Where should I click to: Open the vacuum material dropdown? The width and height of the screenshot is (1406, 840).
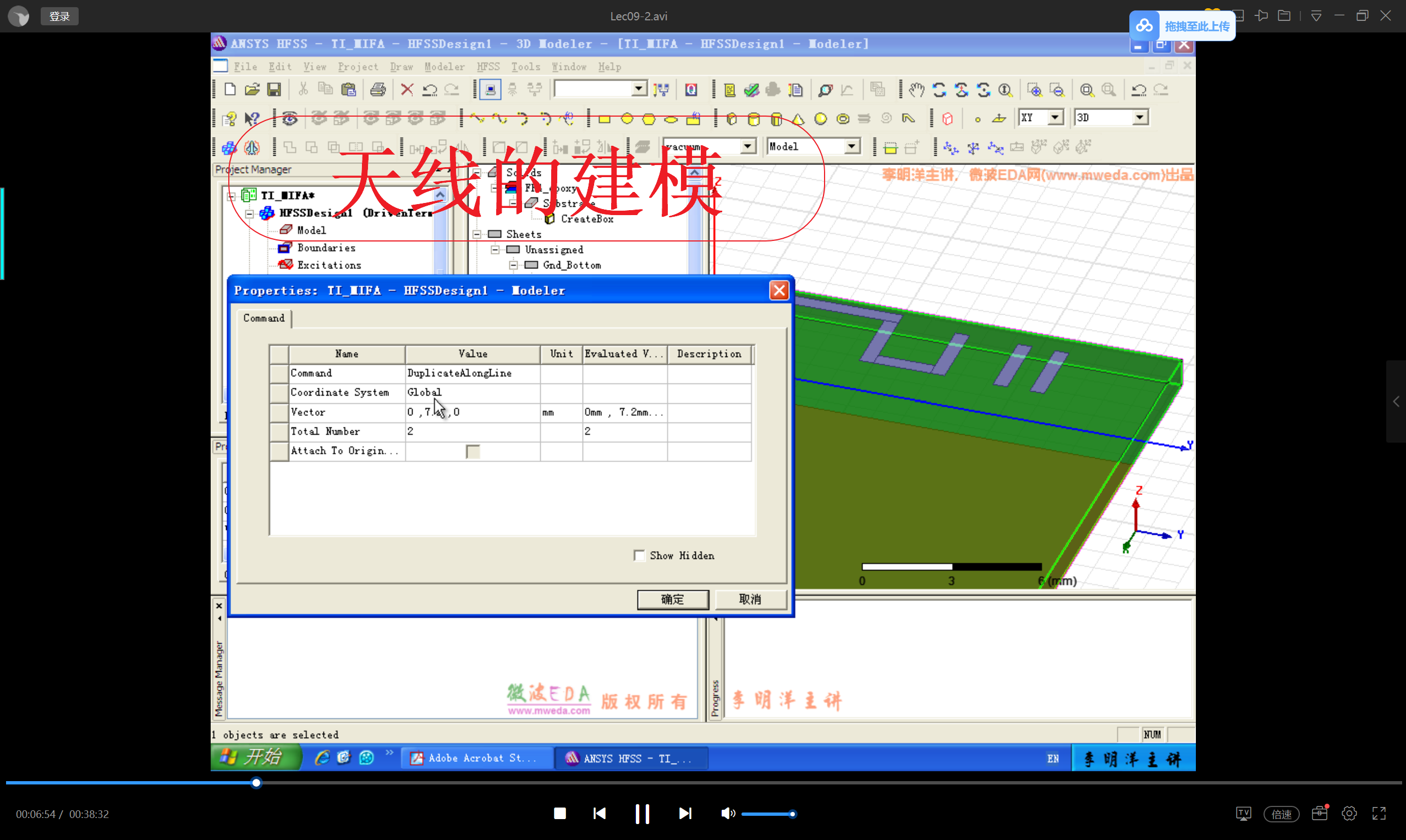coord(747,147)
